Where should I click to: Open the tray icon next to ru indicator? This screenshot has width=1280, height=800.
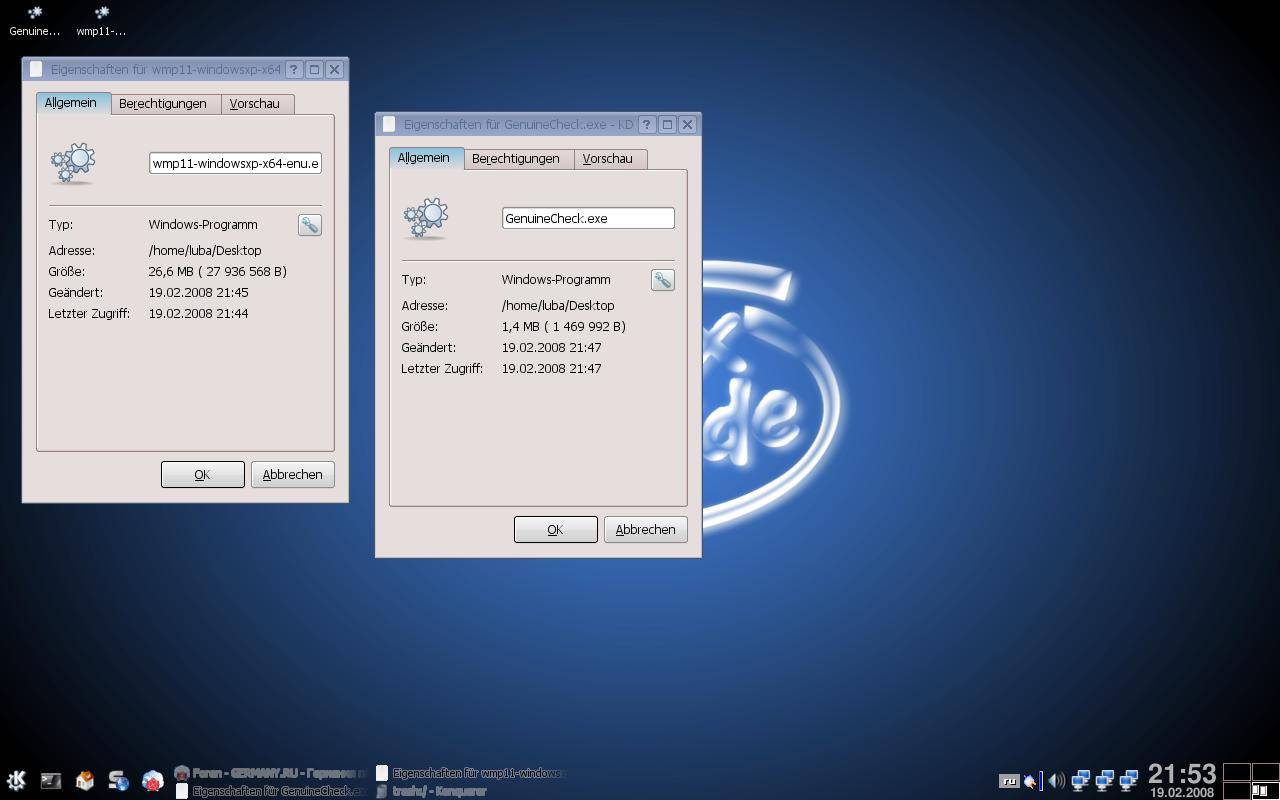click(x=1031, y=781)
